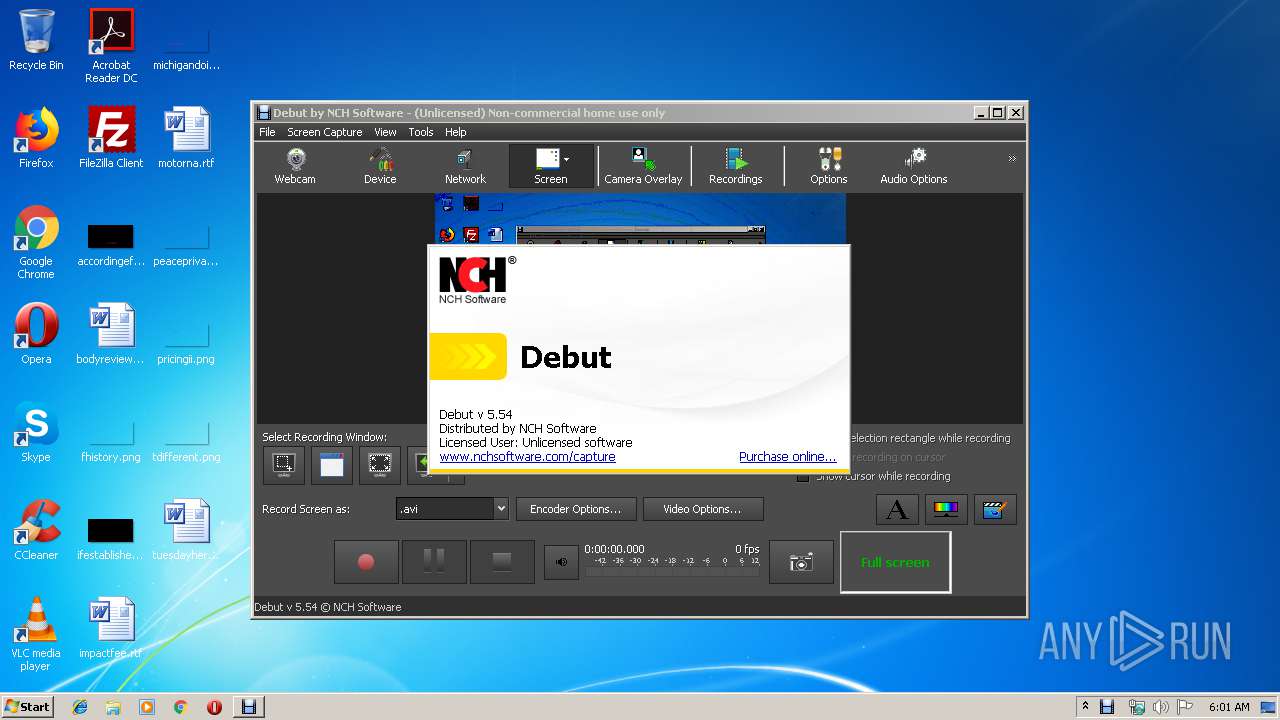Image resolution: width=1280 pixels, height=720 pixels.
Task: Open the Camera Overlay tool
Action: coord(643,166)
